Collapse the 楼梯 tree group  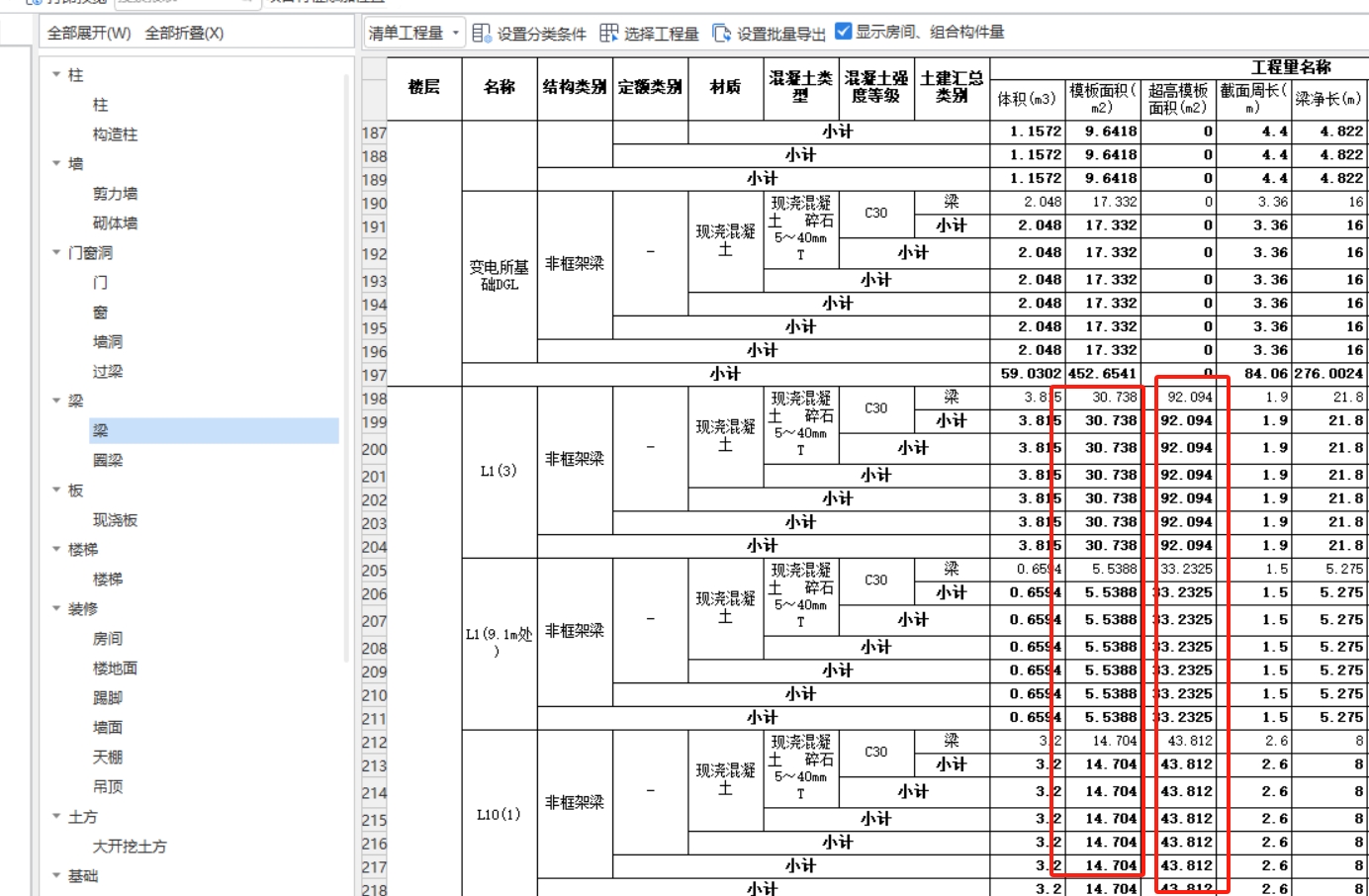tap(56, 549)
